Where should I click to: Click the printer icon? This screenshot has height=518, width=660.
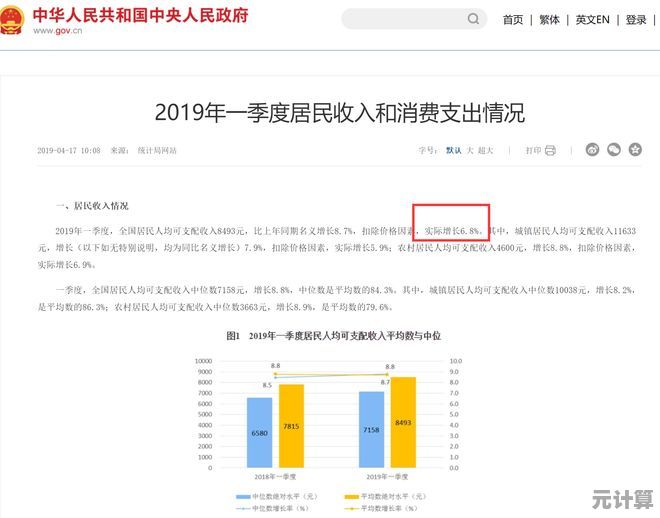tap(550, 150)
